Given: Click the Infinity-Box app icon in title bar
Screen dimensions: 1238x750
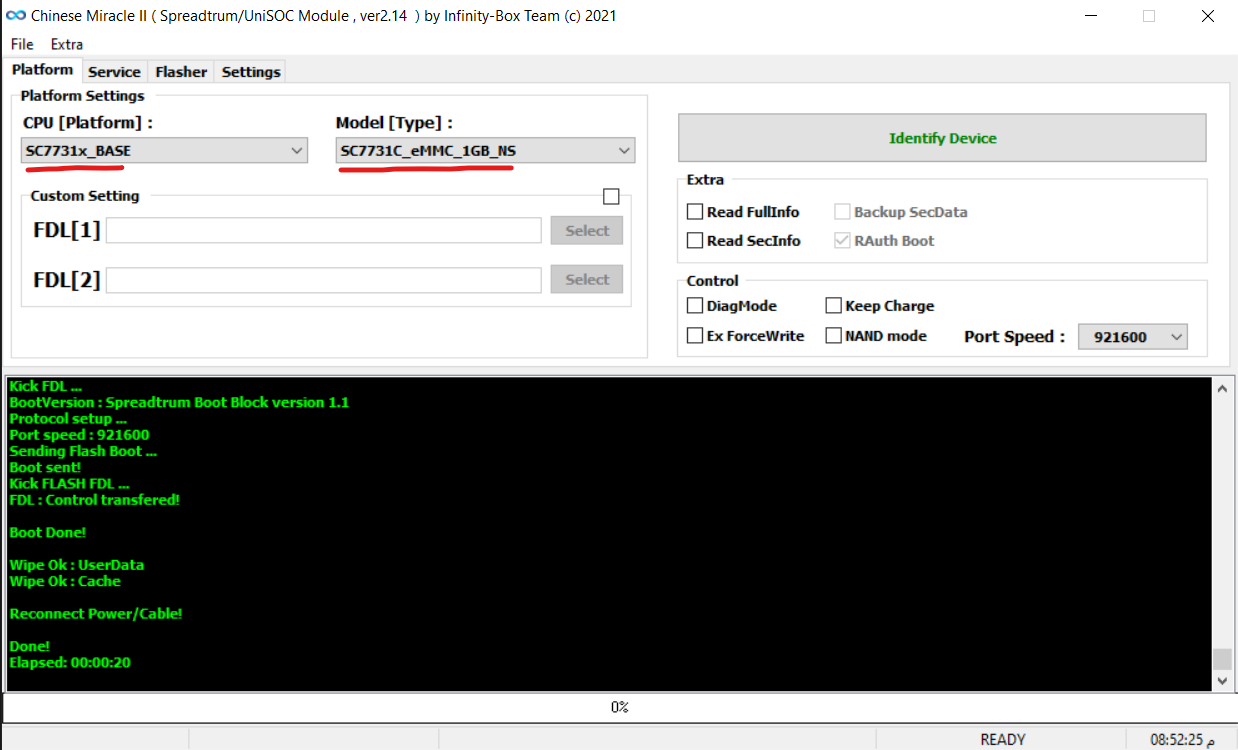Looking at the screenshot, I should (16, 16).
